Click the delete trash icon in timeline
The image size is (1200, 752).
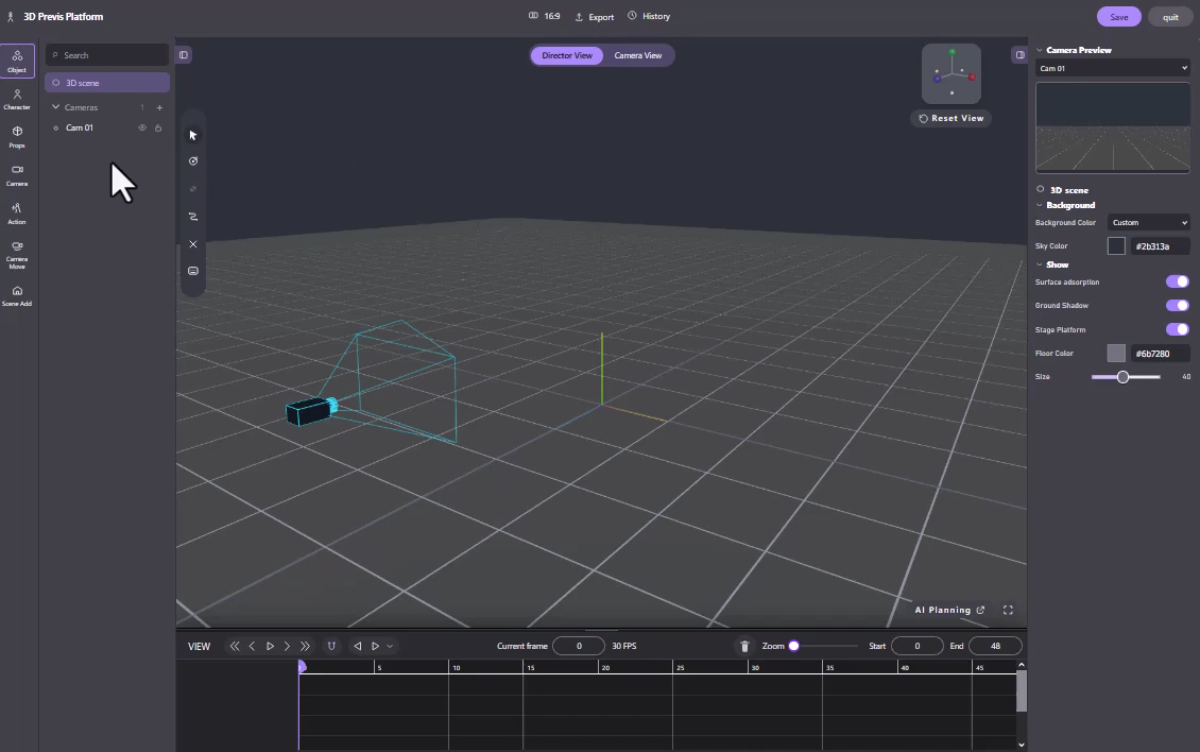click(x=744, y=646)
